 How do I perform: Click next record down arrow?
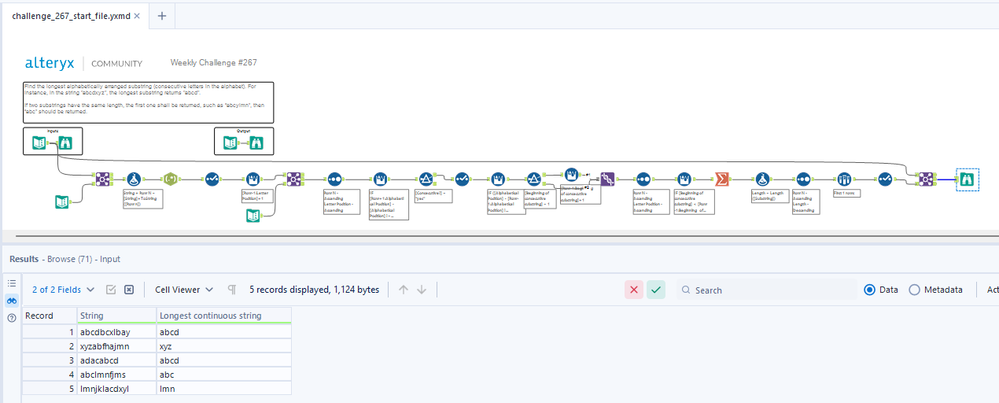[421, 290]
